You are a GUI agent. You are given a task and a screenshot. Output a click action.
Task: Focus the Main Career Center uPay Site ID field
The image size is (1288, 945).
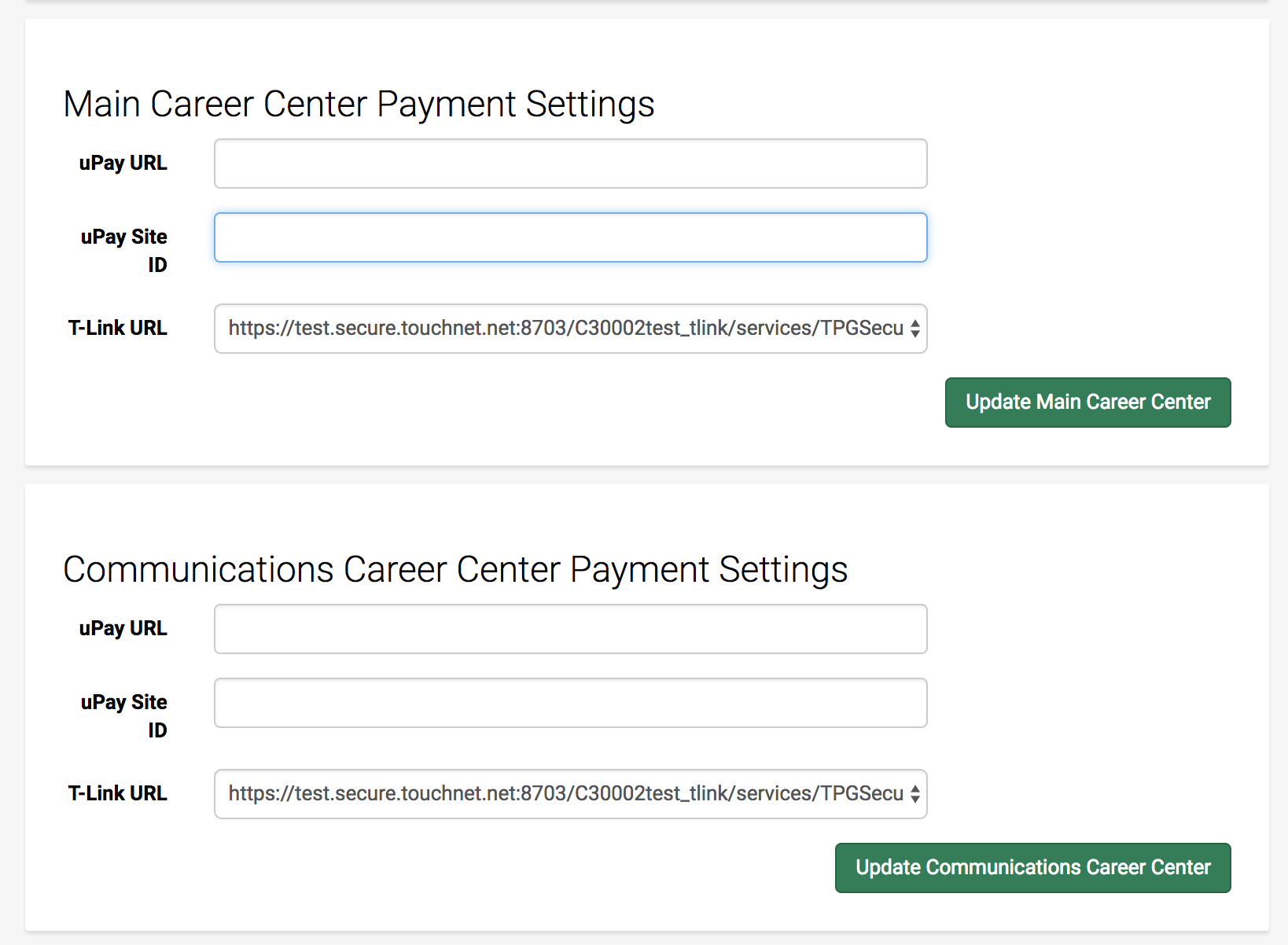pos(570,237)
